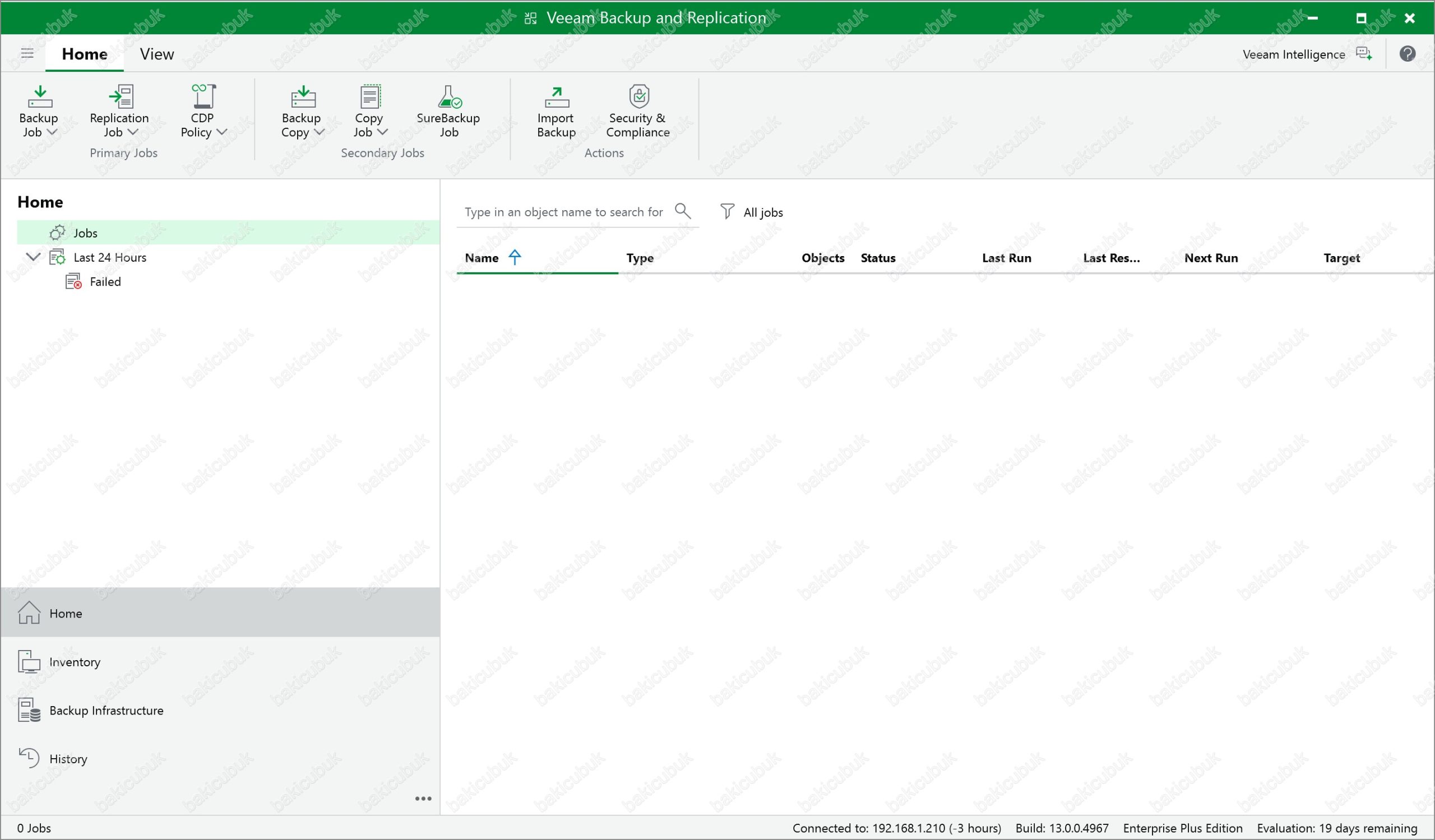Open the Copy Job dropdown arrow
This screenshot has width=1435, height=840.
(x=383, y=133)
